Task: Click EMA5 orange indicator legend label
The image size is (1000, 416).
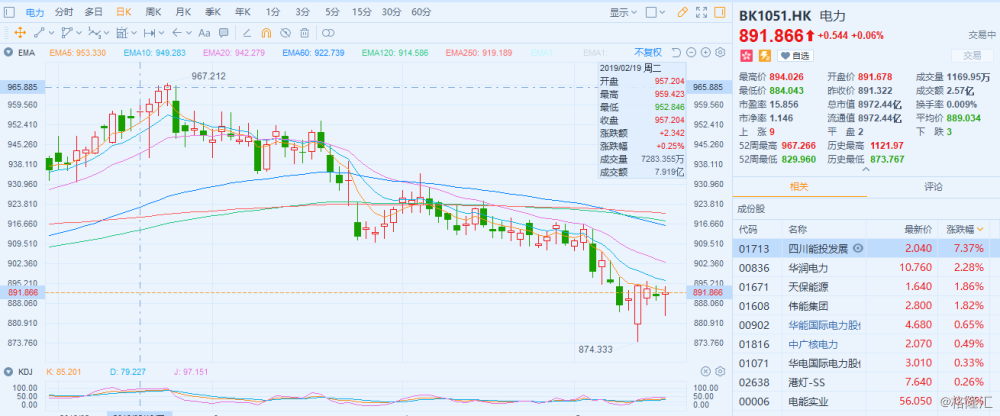Action: tap(77, 52)
